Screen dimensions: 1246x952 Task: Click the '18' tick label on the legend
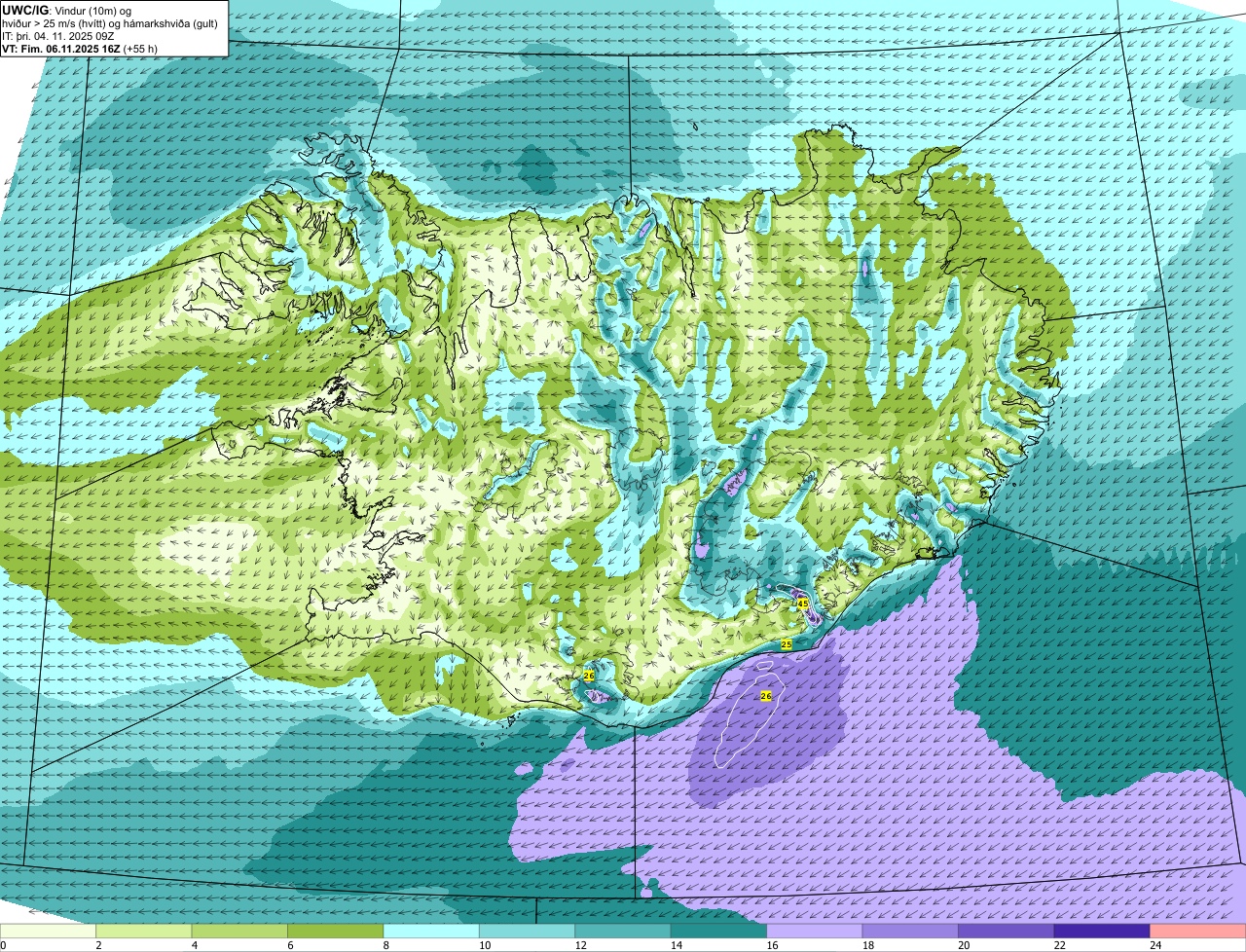[x=867, y=945]
